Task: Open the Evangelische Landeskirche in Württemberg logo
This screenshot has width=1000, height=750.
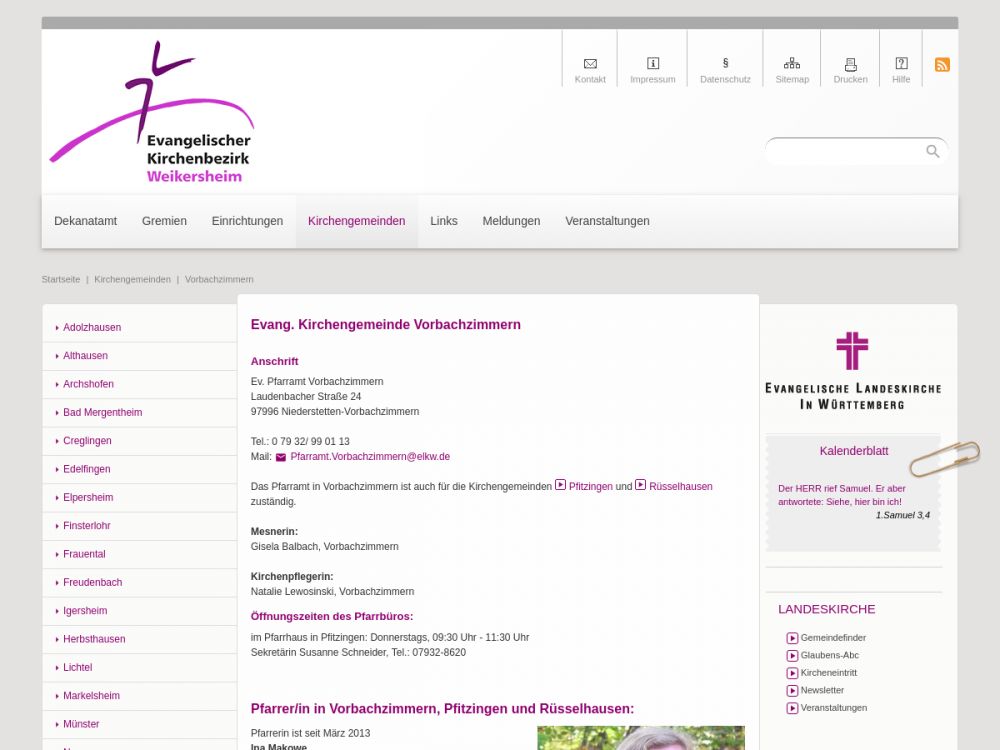Action: point(852,371)
